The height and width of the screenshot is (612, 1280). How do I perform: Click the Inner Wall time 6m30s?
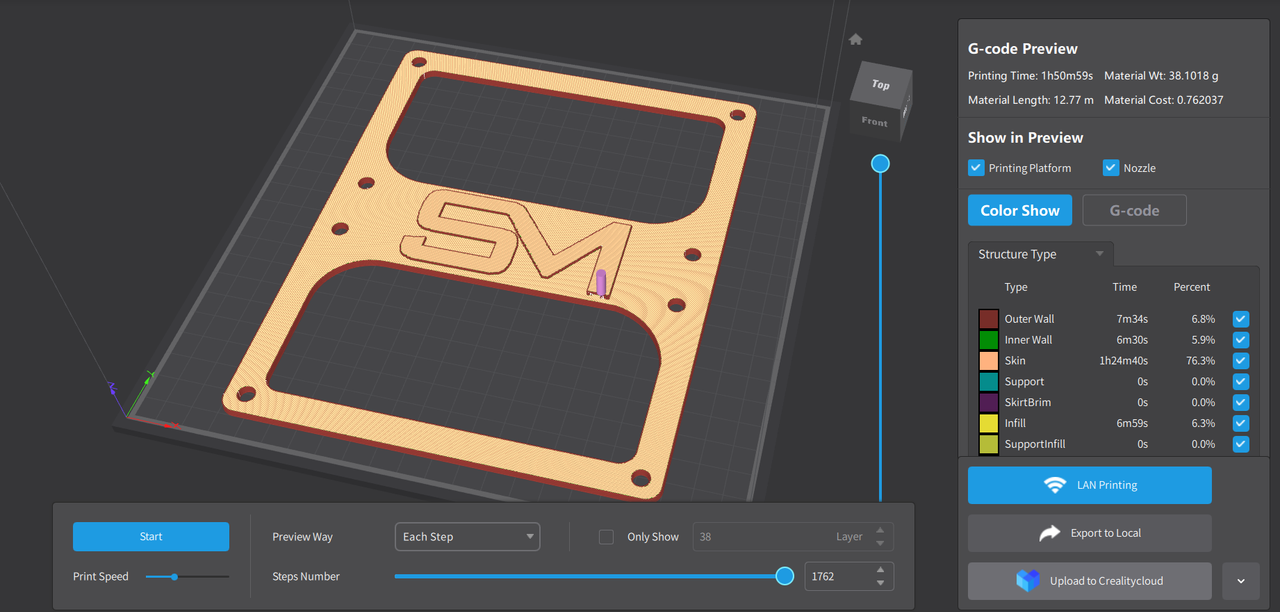pyautogui.click(x=1131, y=340)
